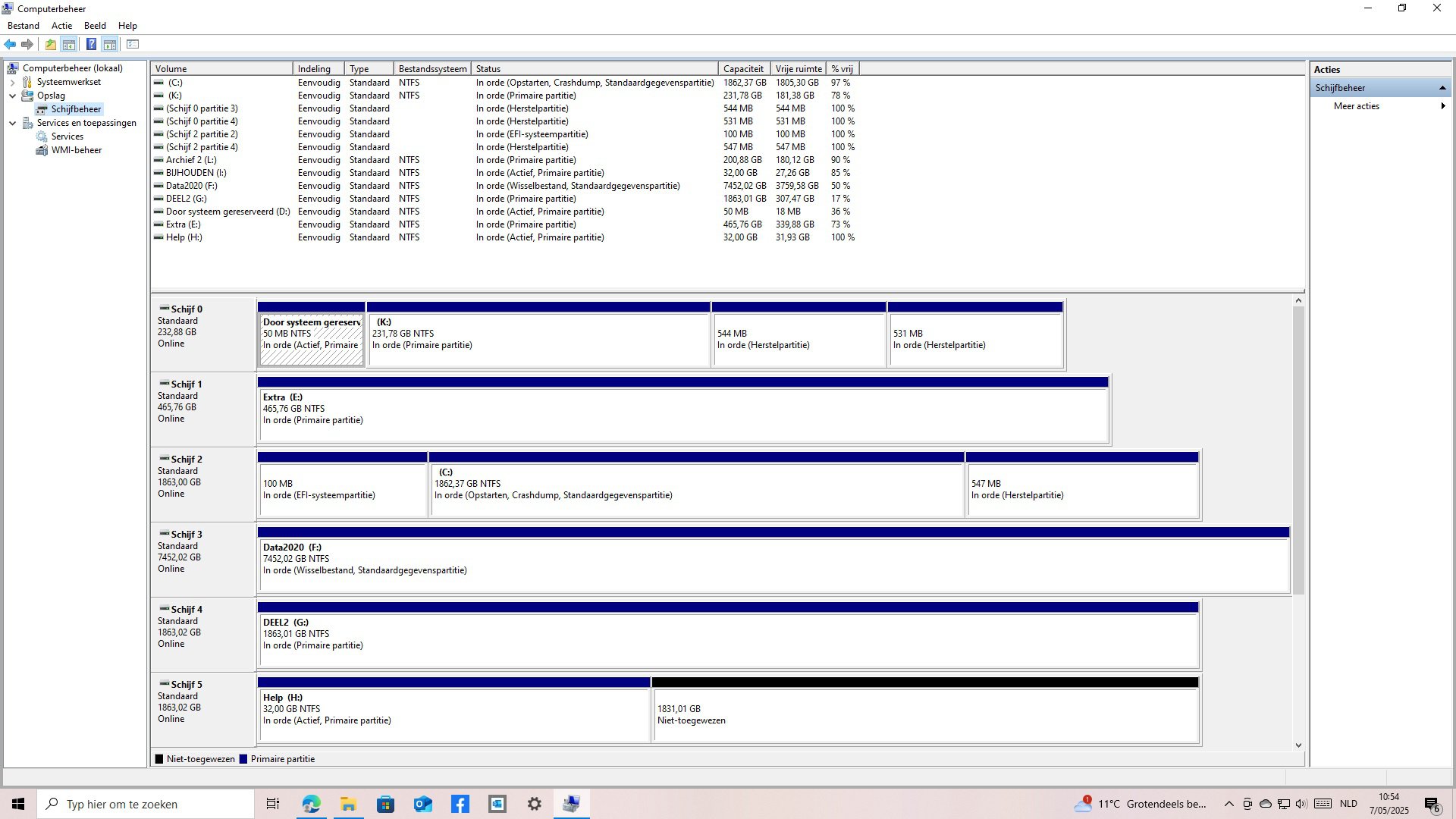Screen dimensions: 1456x819
Task: Collapse the Opslag tree node
Action: pyautogui.click(x=13, y=96)
